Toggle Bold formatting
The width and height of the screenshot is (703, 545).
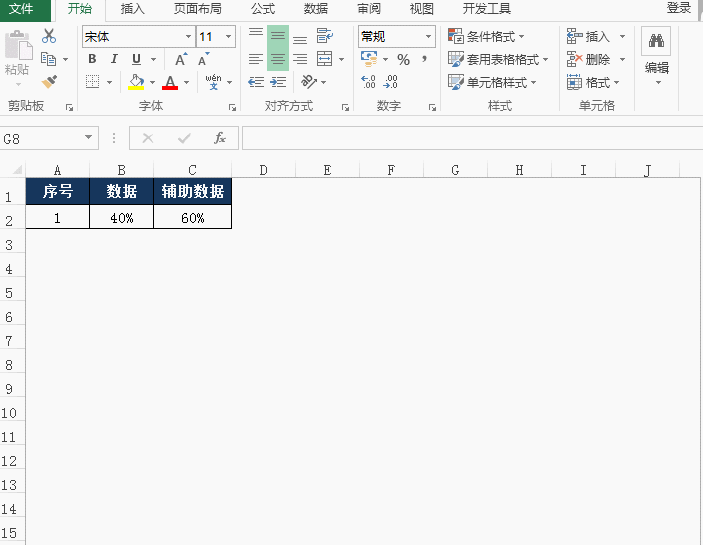tap(92, 59)
